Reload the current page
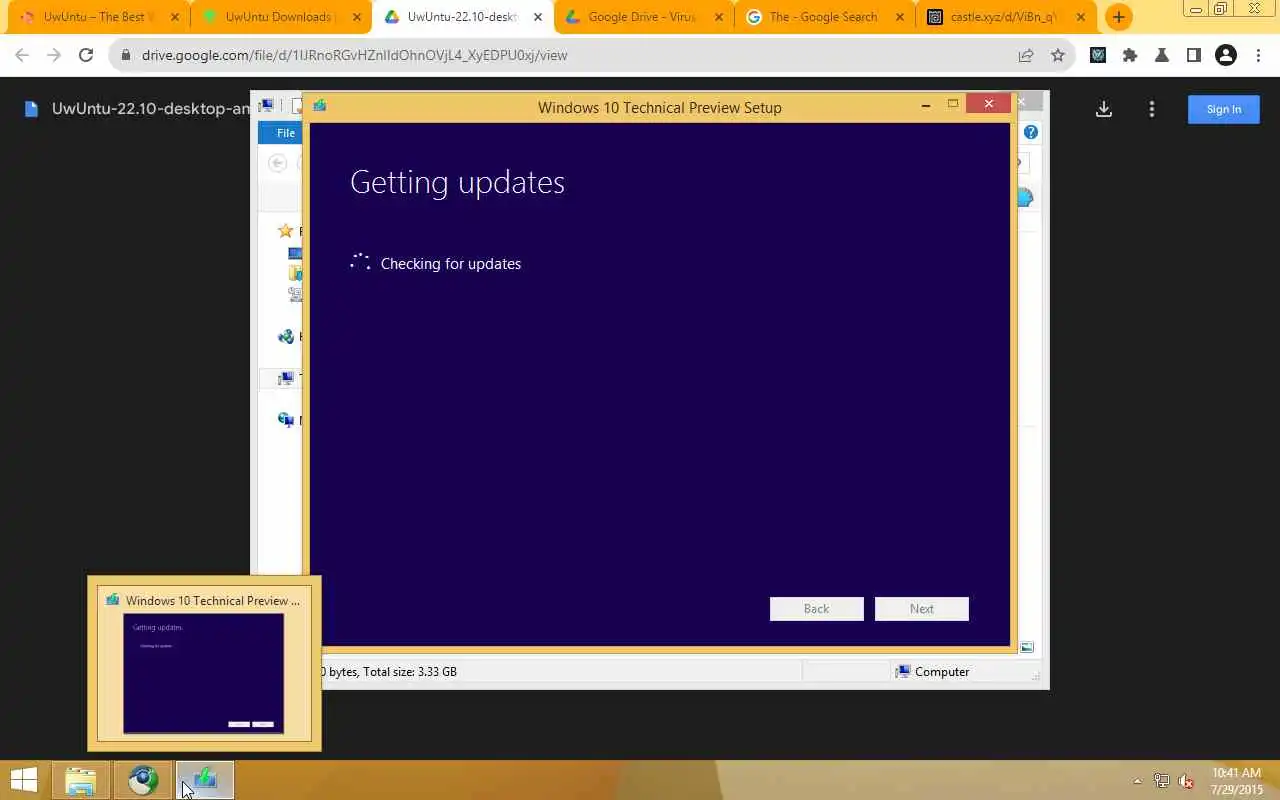1280x800 pixels. click(86, 55)
